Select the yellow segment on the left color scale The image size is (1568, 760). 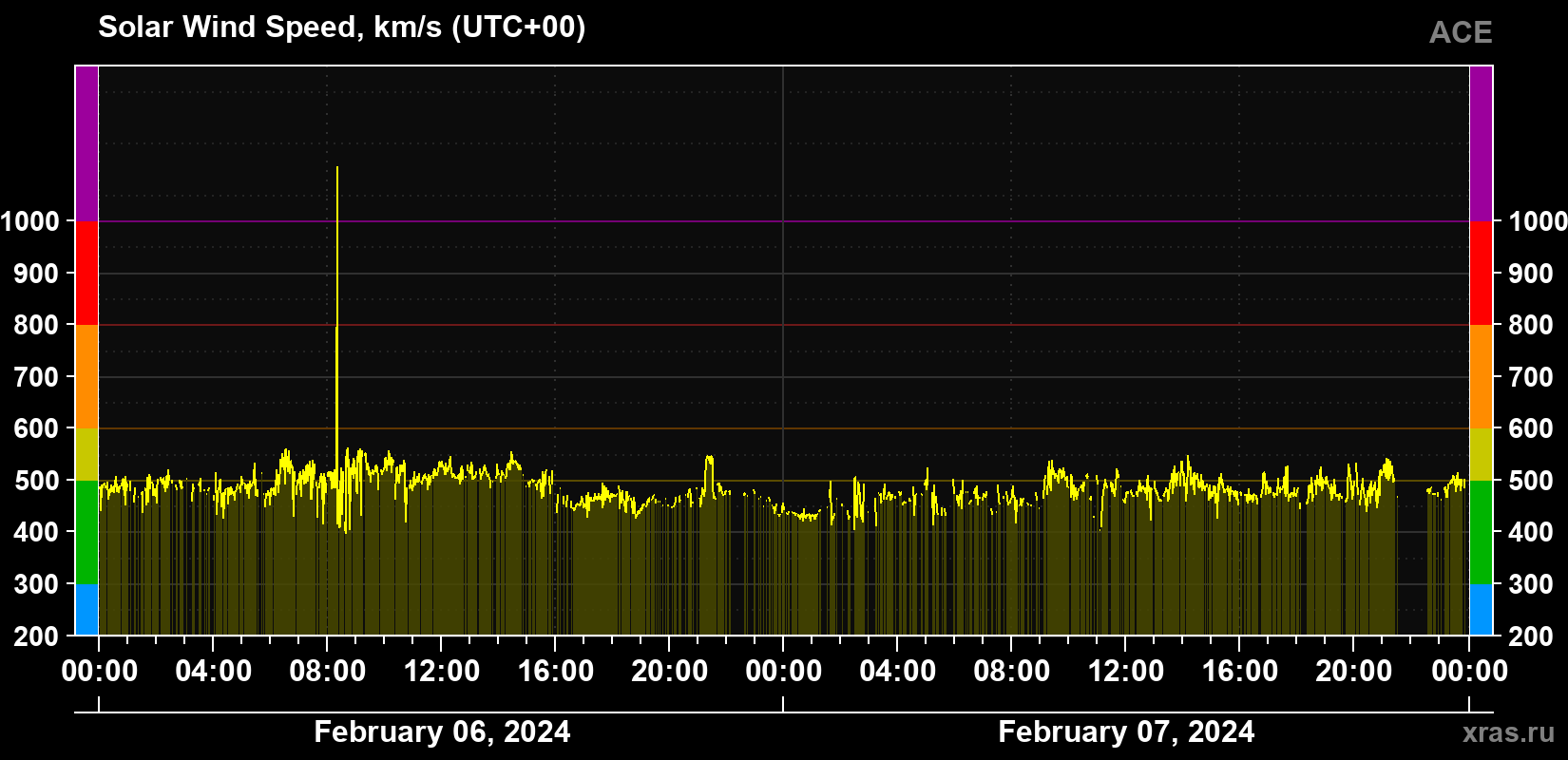[86, 455]
